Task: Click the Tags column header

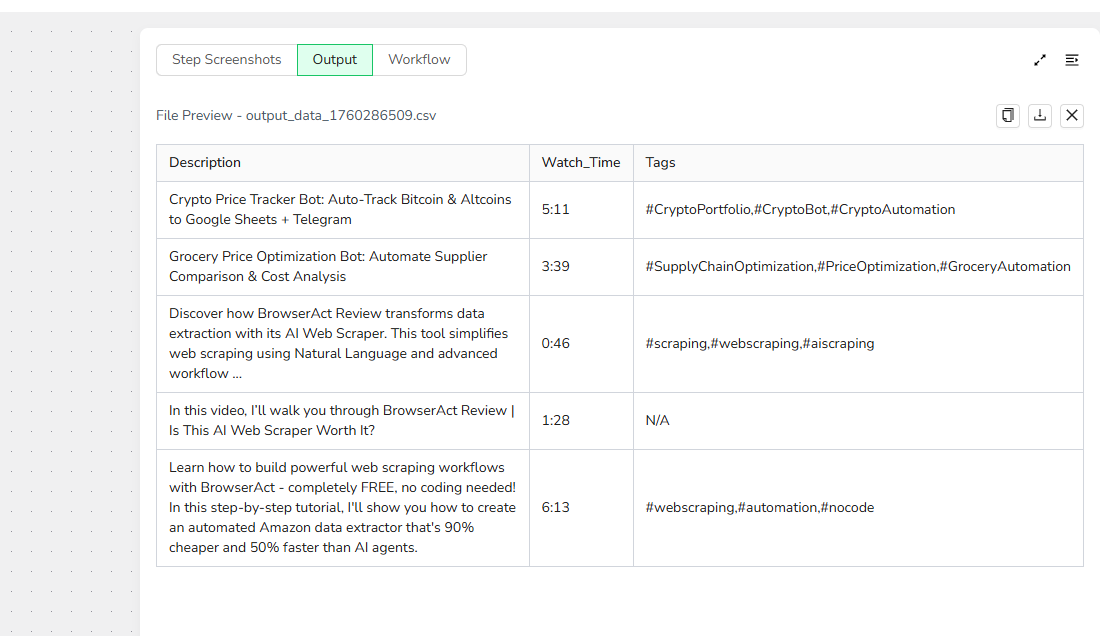Action: (660, 163)
